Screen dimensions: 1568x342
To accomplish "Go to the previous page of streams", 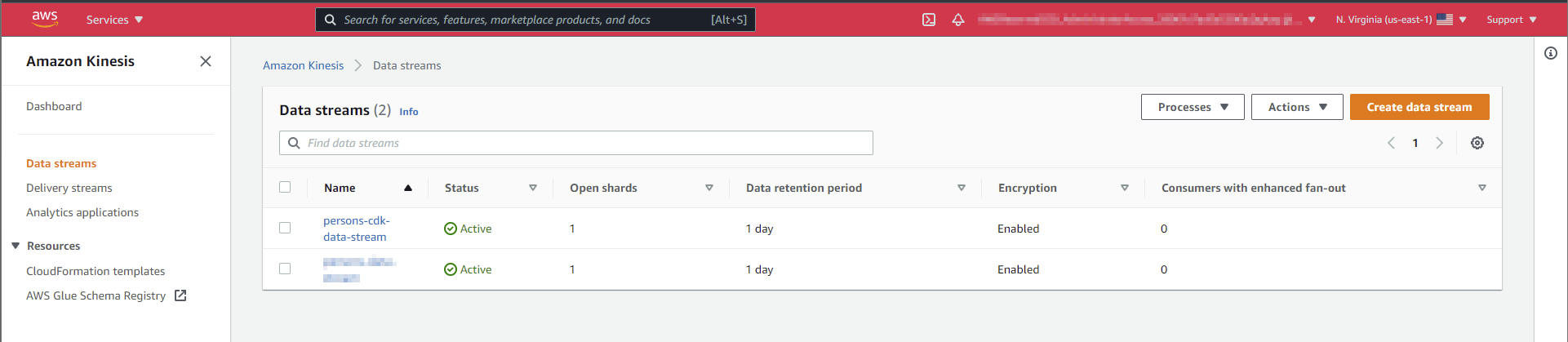I will 1392,143.
